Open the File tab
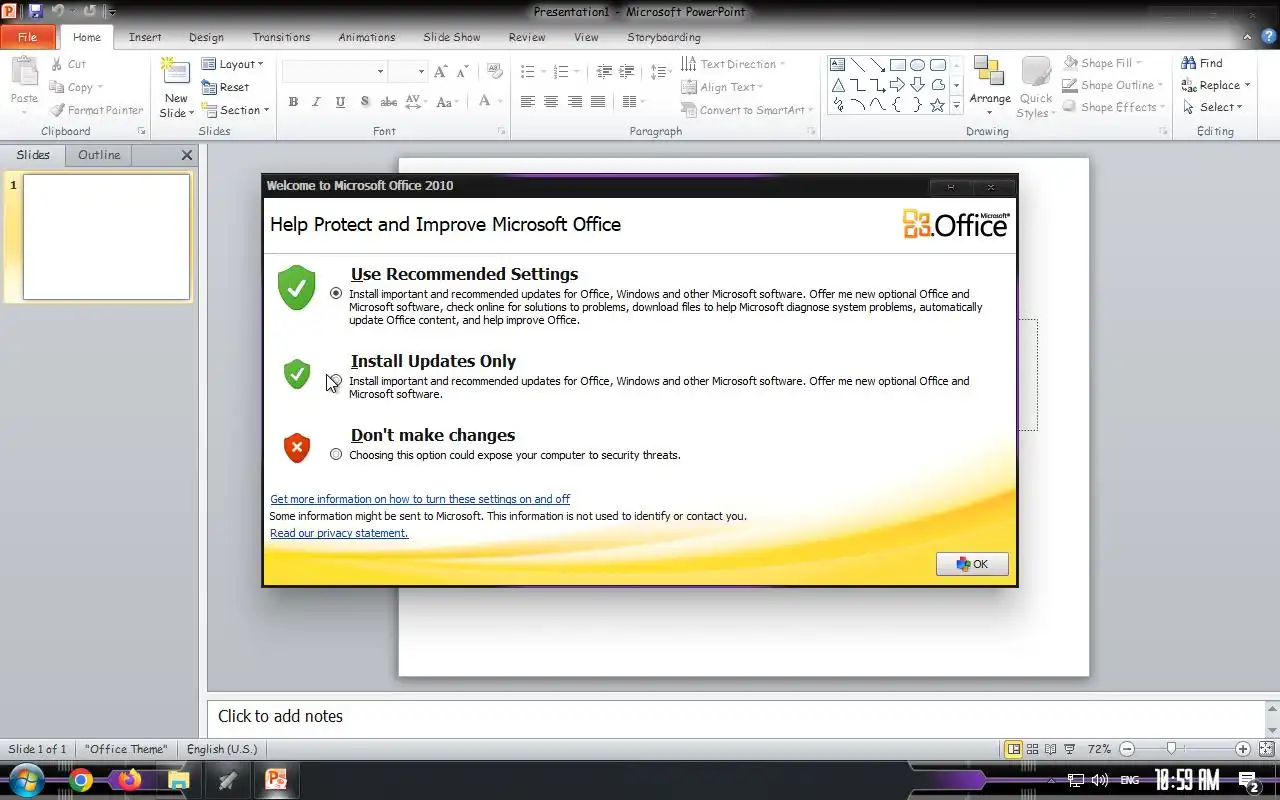 (27, 37)
